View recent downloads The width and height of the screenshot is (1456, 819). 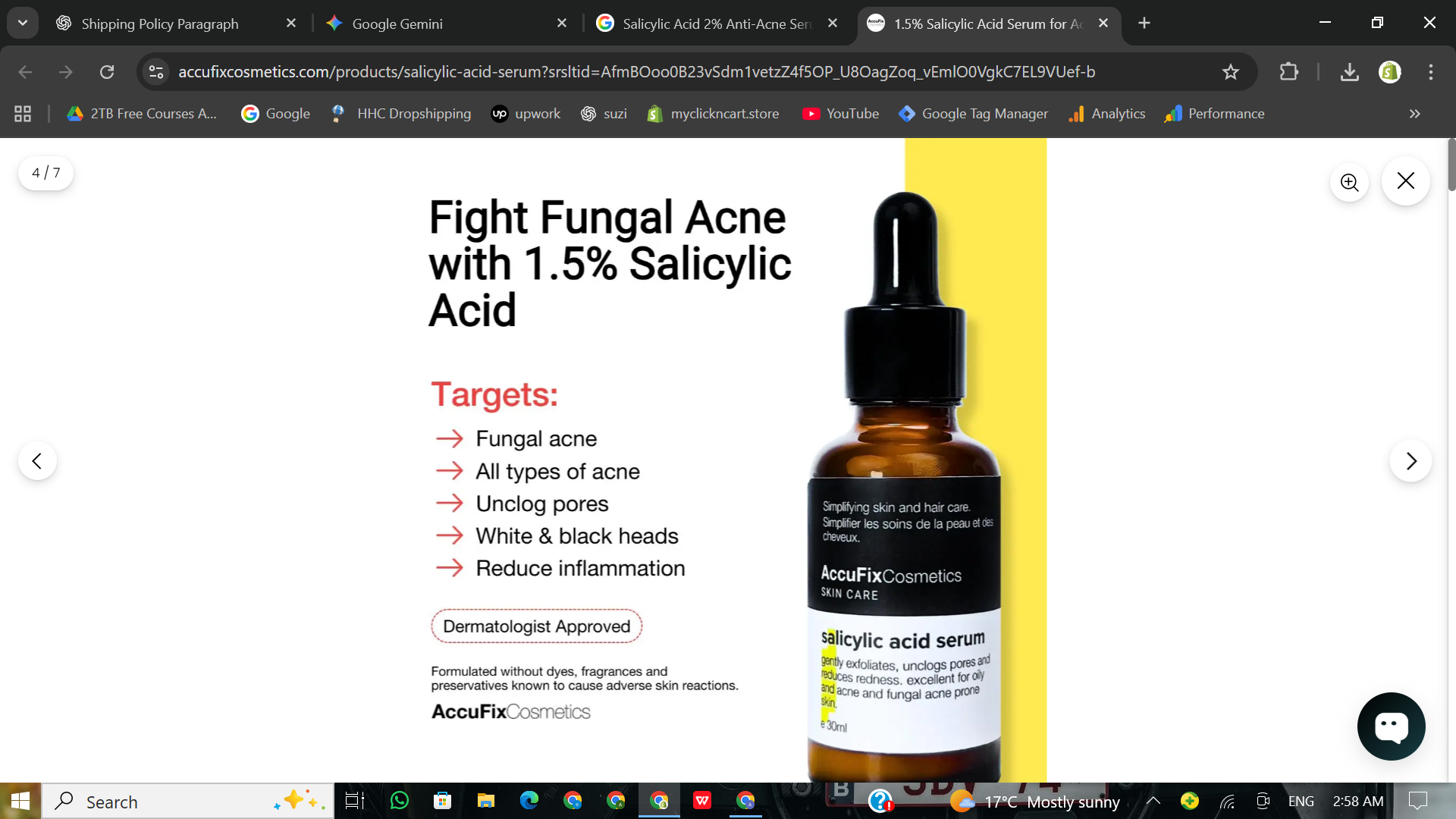point(1350,71)
